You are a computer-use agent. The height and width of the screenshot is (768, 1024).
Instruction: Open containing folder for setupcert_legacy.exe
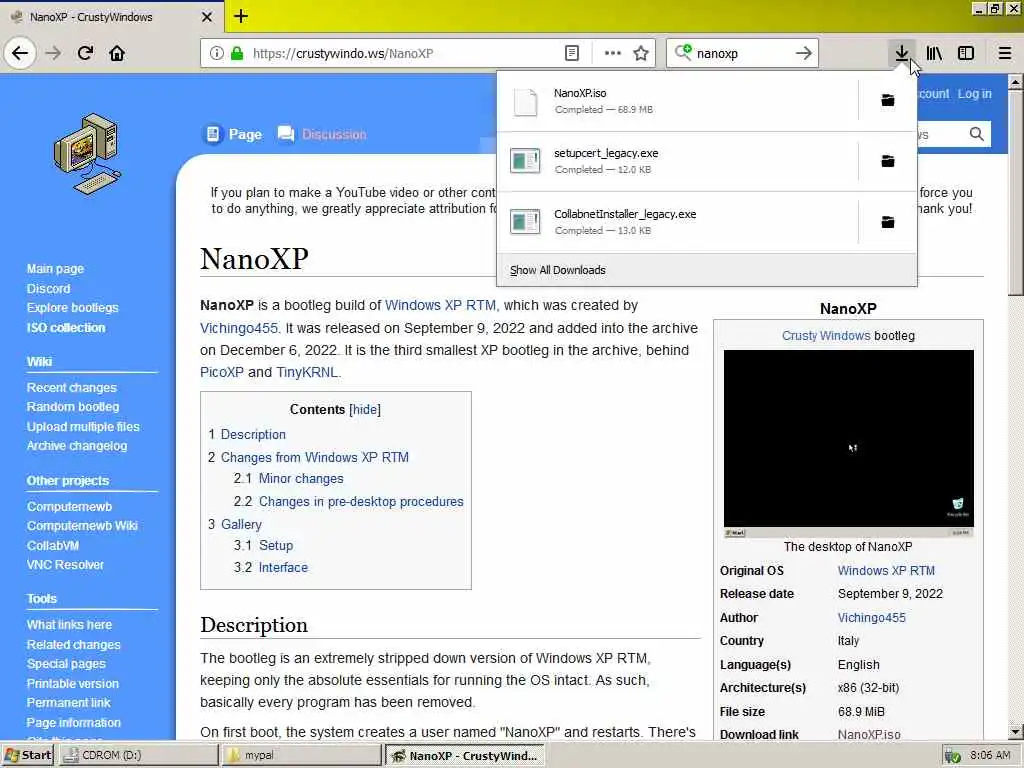coord(888,161)
